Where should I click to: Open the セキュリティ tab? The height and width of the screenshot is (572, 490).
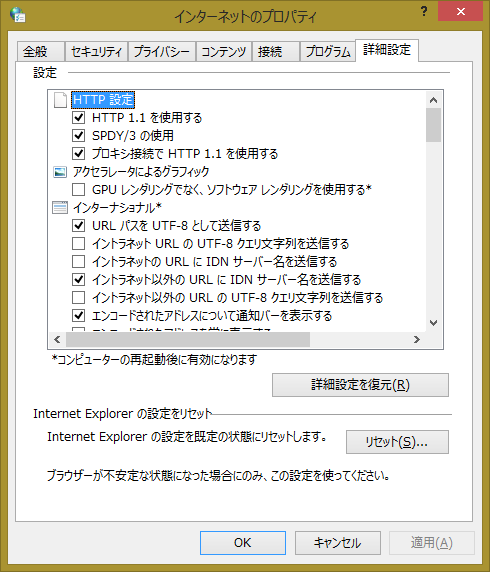[96, 51]
